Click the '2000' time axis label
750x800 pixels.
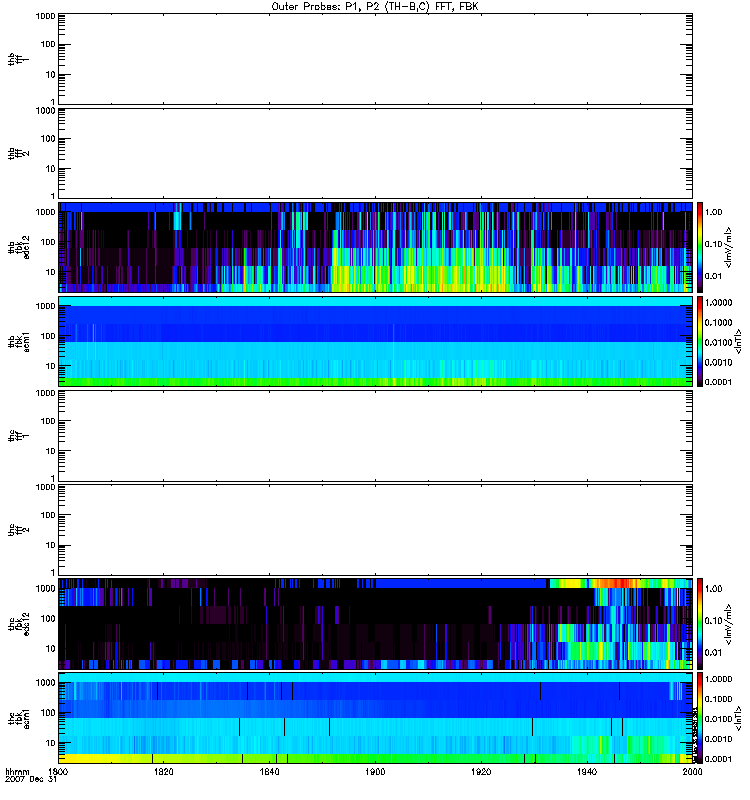point(692,771)
